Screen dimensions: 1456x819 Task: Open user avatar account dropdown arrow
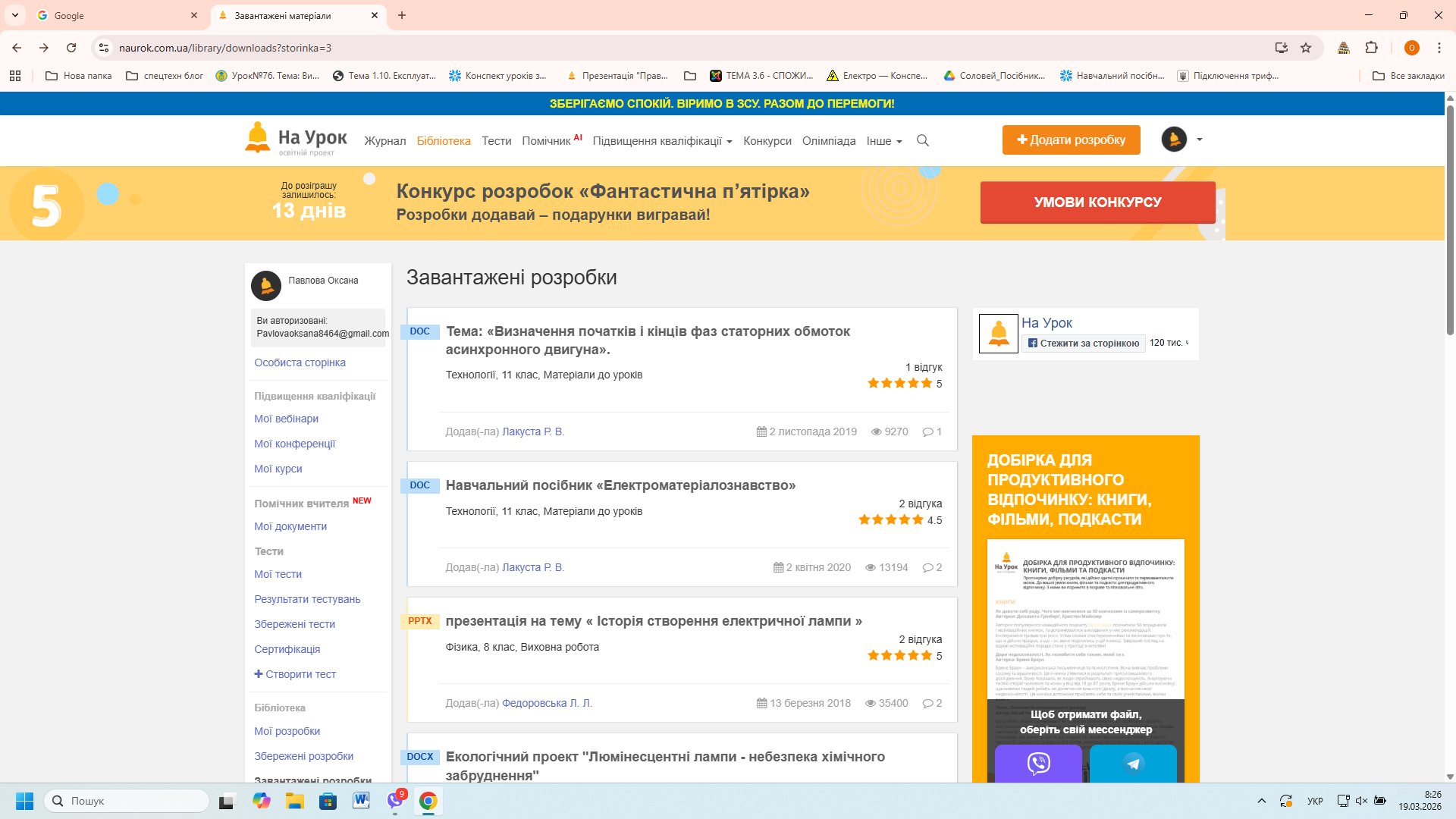pyautogui.click(x=1199, y=140)
